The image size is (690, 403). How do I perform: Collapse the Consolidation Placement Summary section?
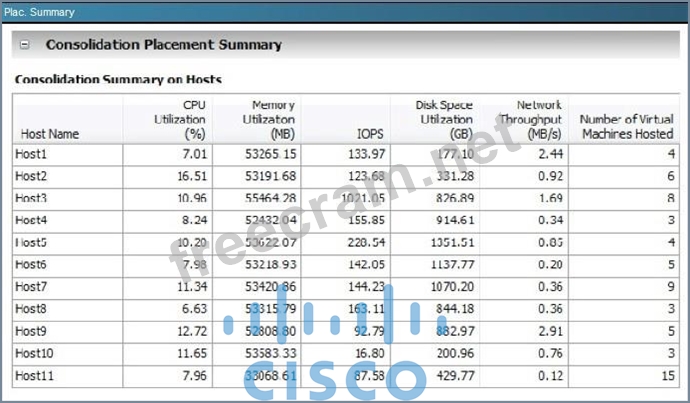[x=26, y=45]
